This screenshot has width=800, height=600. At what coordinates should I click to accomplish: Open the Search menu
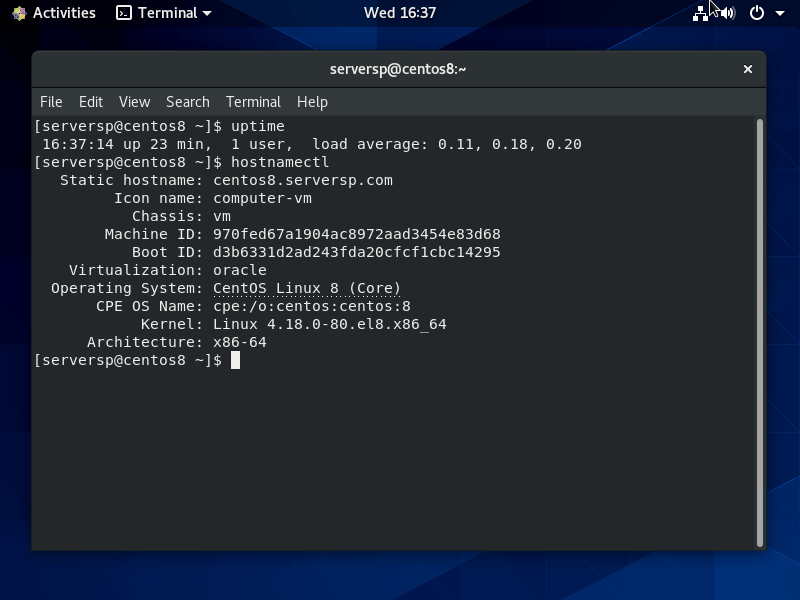click(188, 102)
